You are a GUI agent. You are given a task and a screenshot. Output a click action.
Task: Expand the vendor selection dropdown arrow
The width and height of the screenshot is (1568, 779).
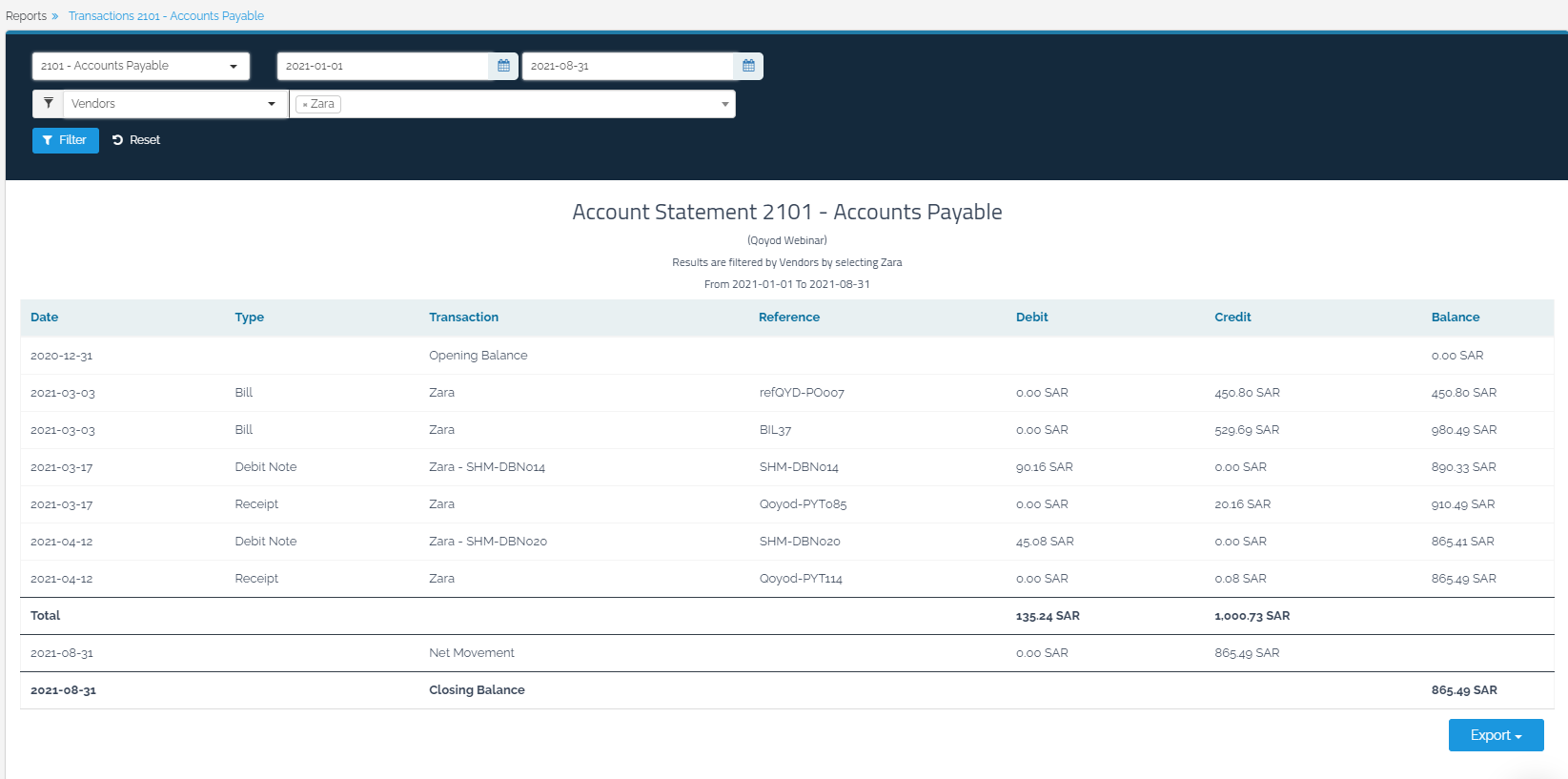point(724,104)
